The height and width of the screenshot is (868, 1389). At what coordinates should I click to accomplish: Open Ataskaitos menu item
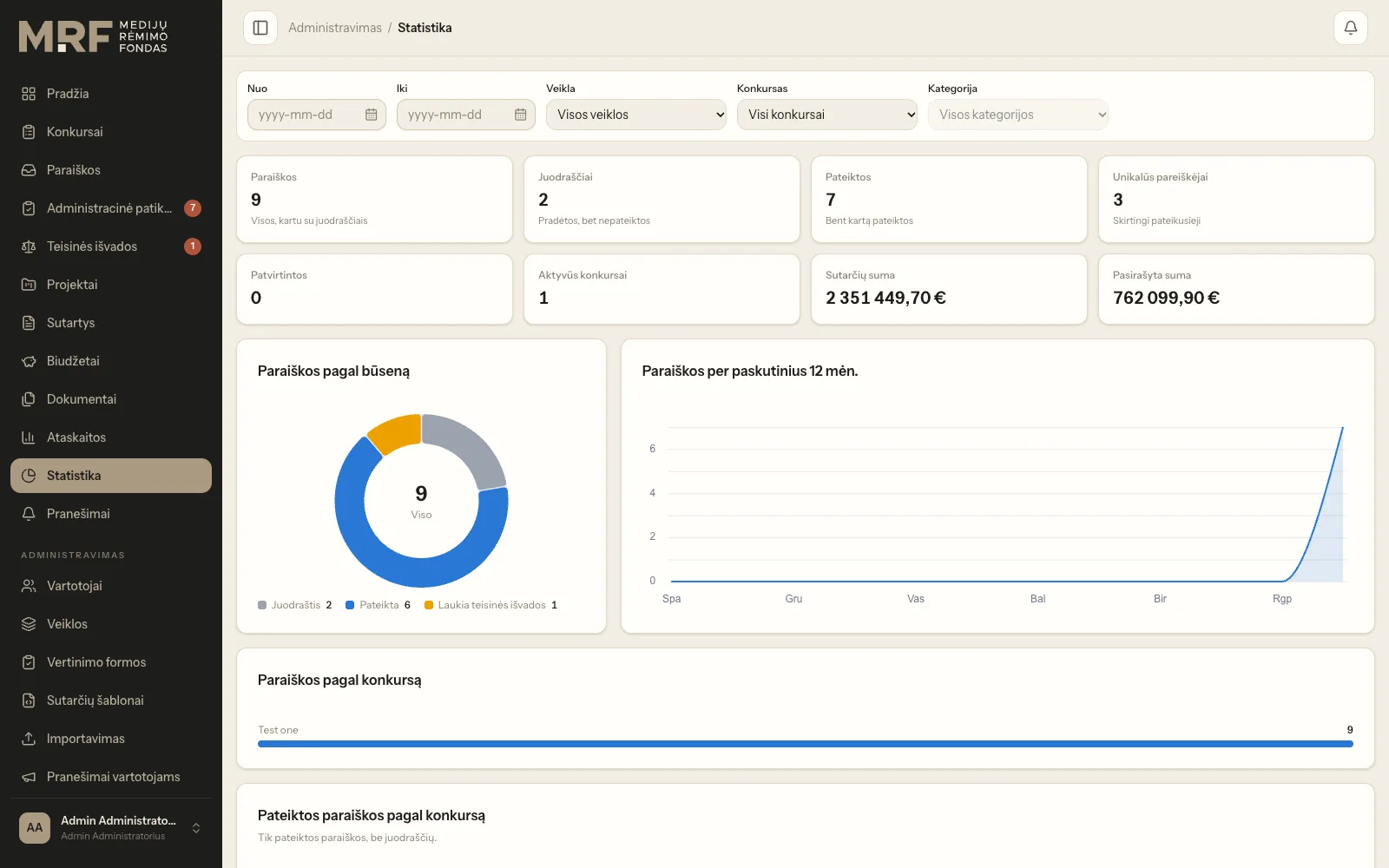pyautogui.click(x=111, y=437)
